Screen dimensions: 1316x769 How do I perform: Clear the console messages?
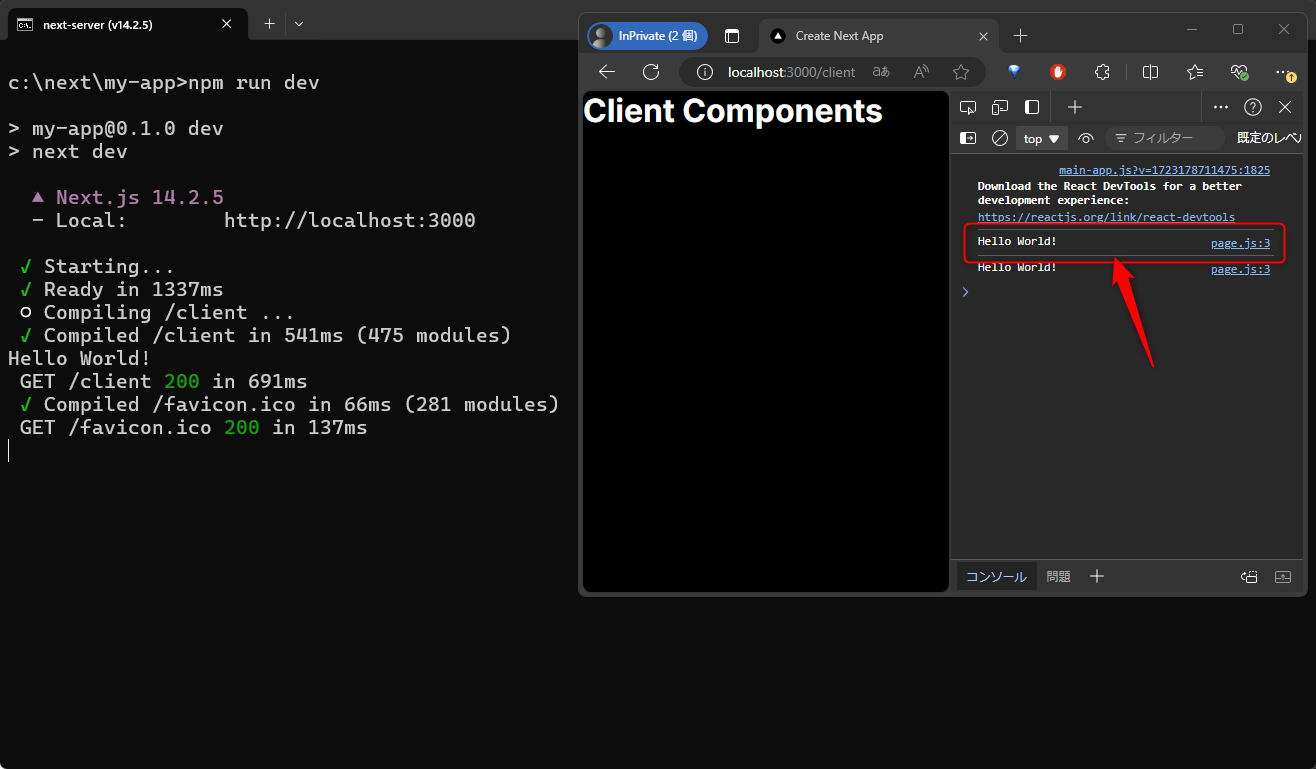999,138
